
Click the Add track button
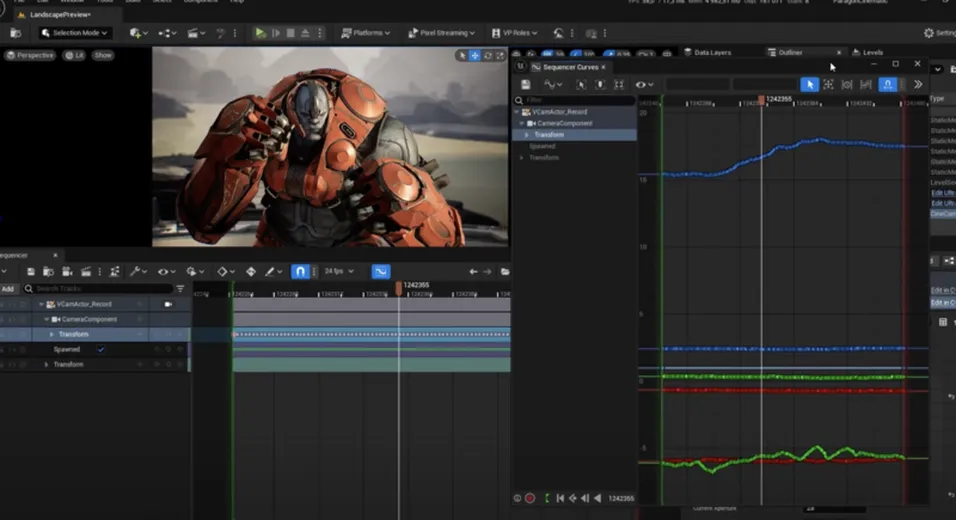click(x=8, y=289)
